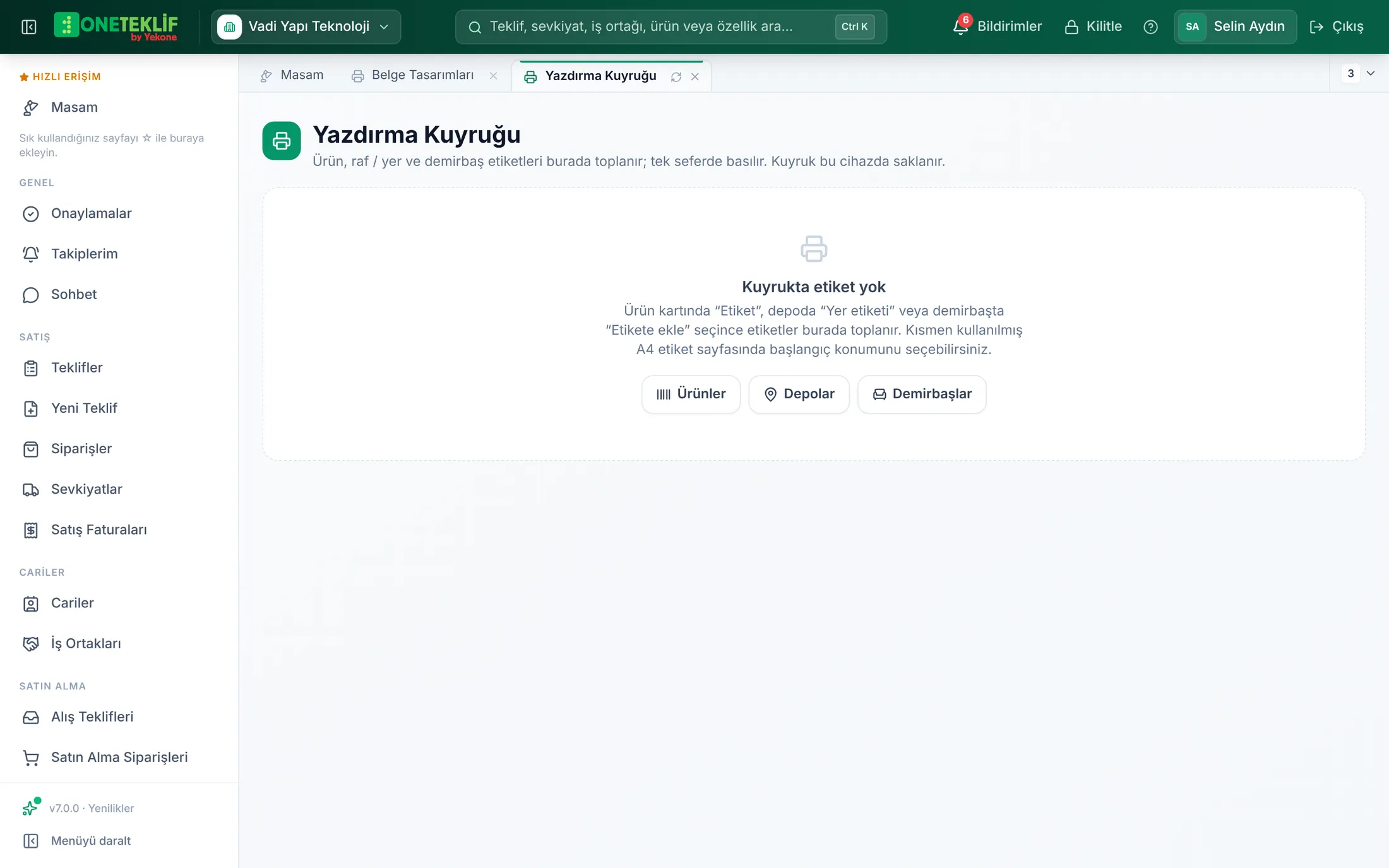Viewport: 1389px width, 868px height.
Task: Close the Yazdırma Kuyruğu tab
Action: [695, 76]
